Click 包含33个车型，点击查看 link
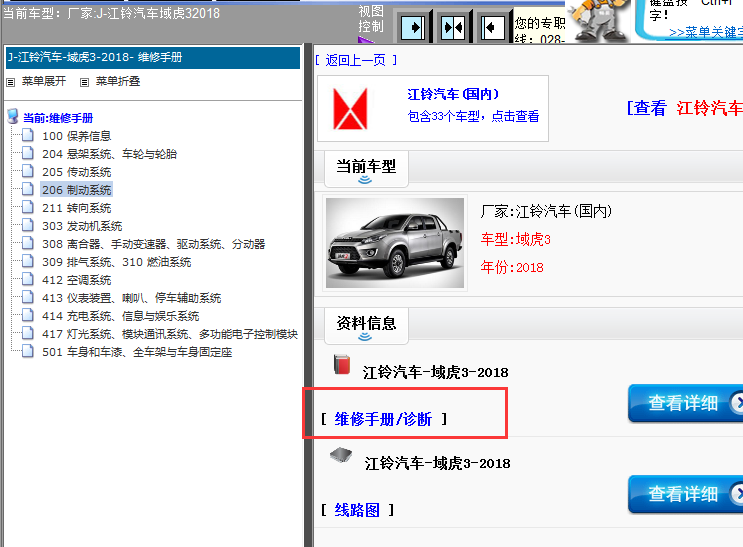The width and height of the screenshot is (743, 547). [x=473, y=116]
